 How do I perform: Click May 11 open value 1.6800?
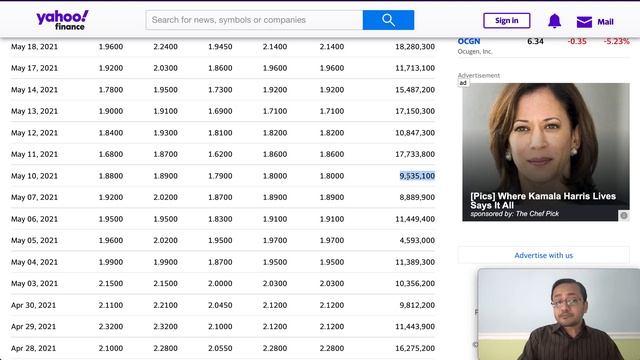(x=111, y=154)
